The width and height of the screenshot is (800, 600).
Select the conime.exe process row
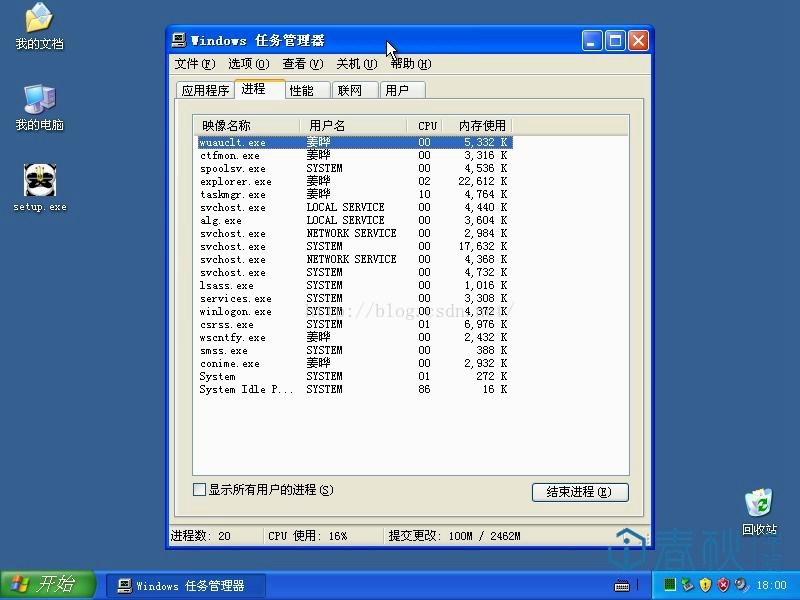pyautogui.click(x=355, y=363)
